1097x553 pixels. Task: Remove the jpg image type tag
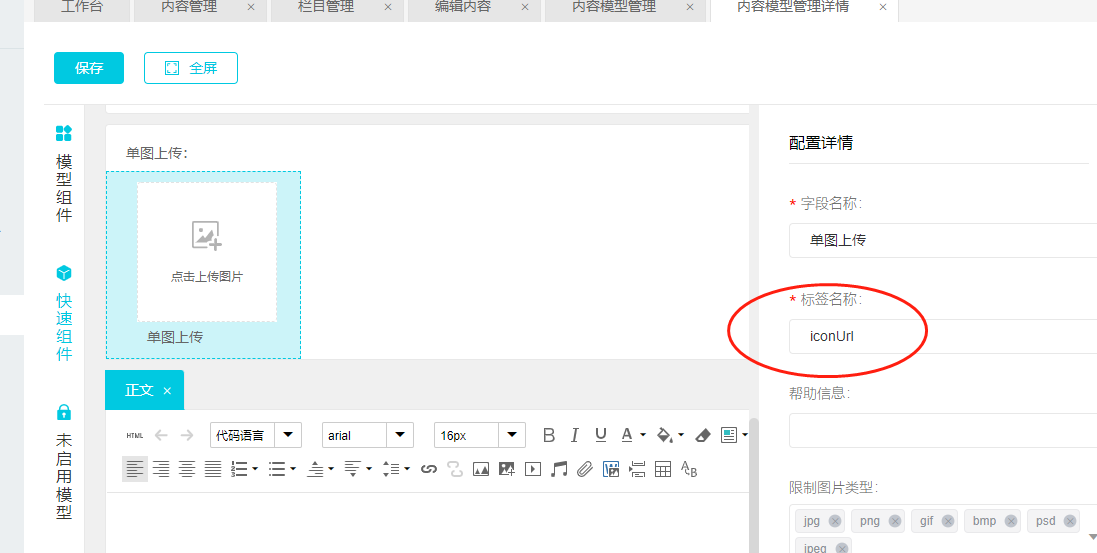coord(835,522)
